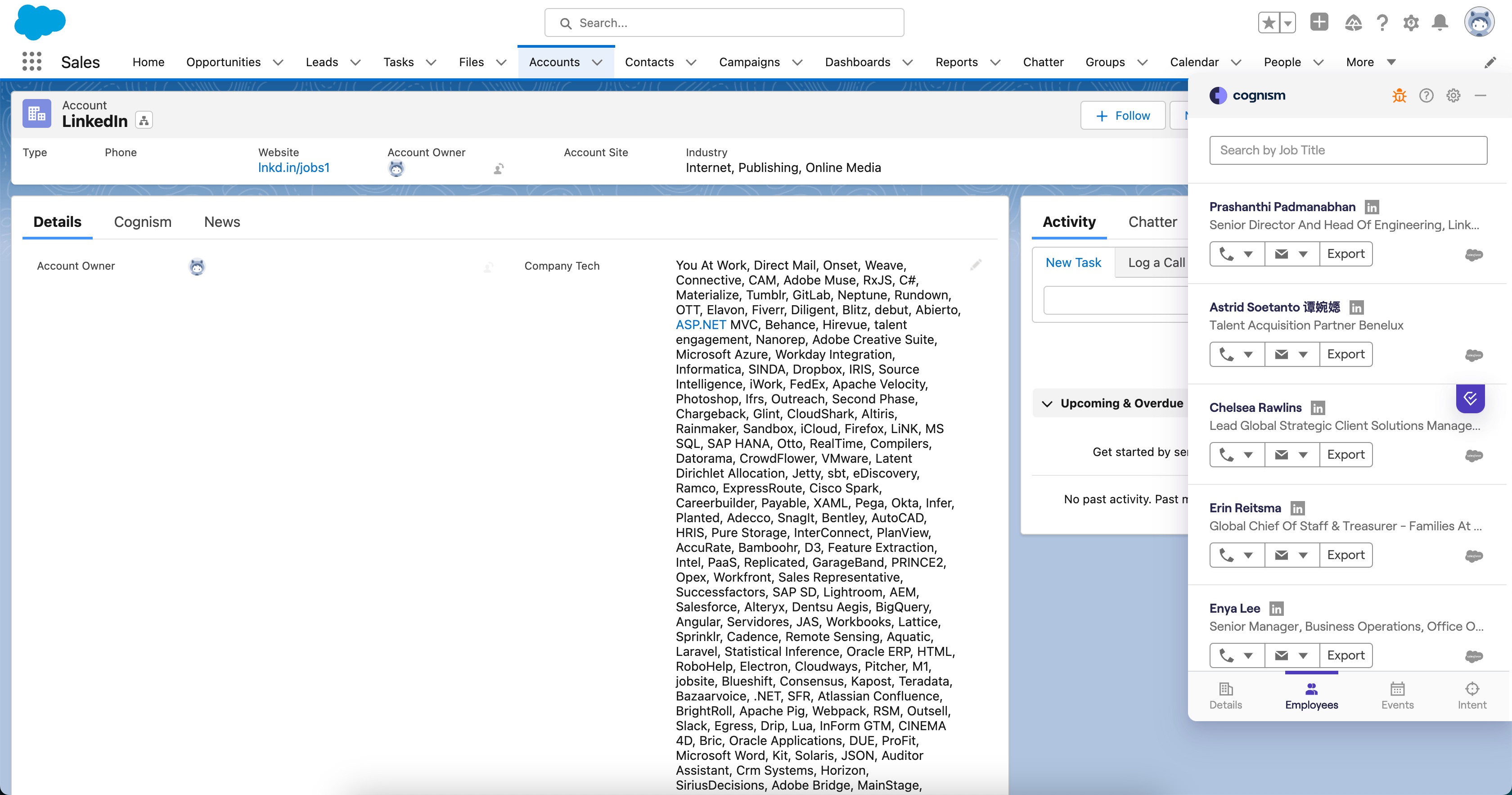Collapse the Upcoming & Overdue section

pyautogui.click(x=1047, y=403)
